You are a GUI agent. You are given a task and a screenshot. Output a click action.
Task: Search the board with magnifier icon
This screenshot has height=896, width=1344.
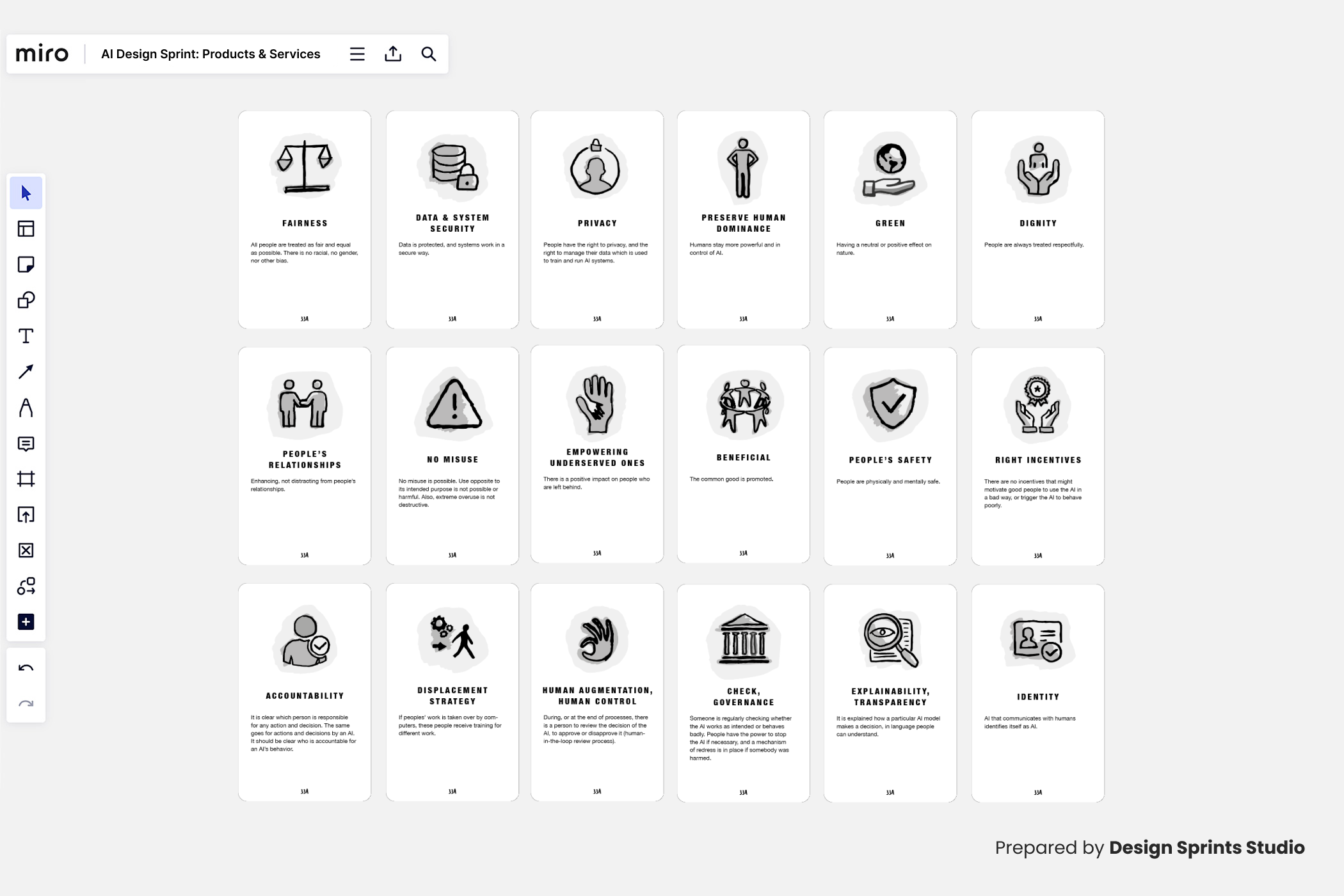pyautogui.click(x=429, y=54)
